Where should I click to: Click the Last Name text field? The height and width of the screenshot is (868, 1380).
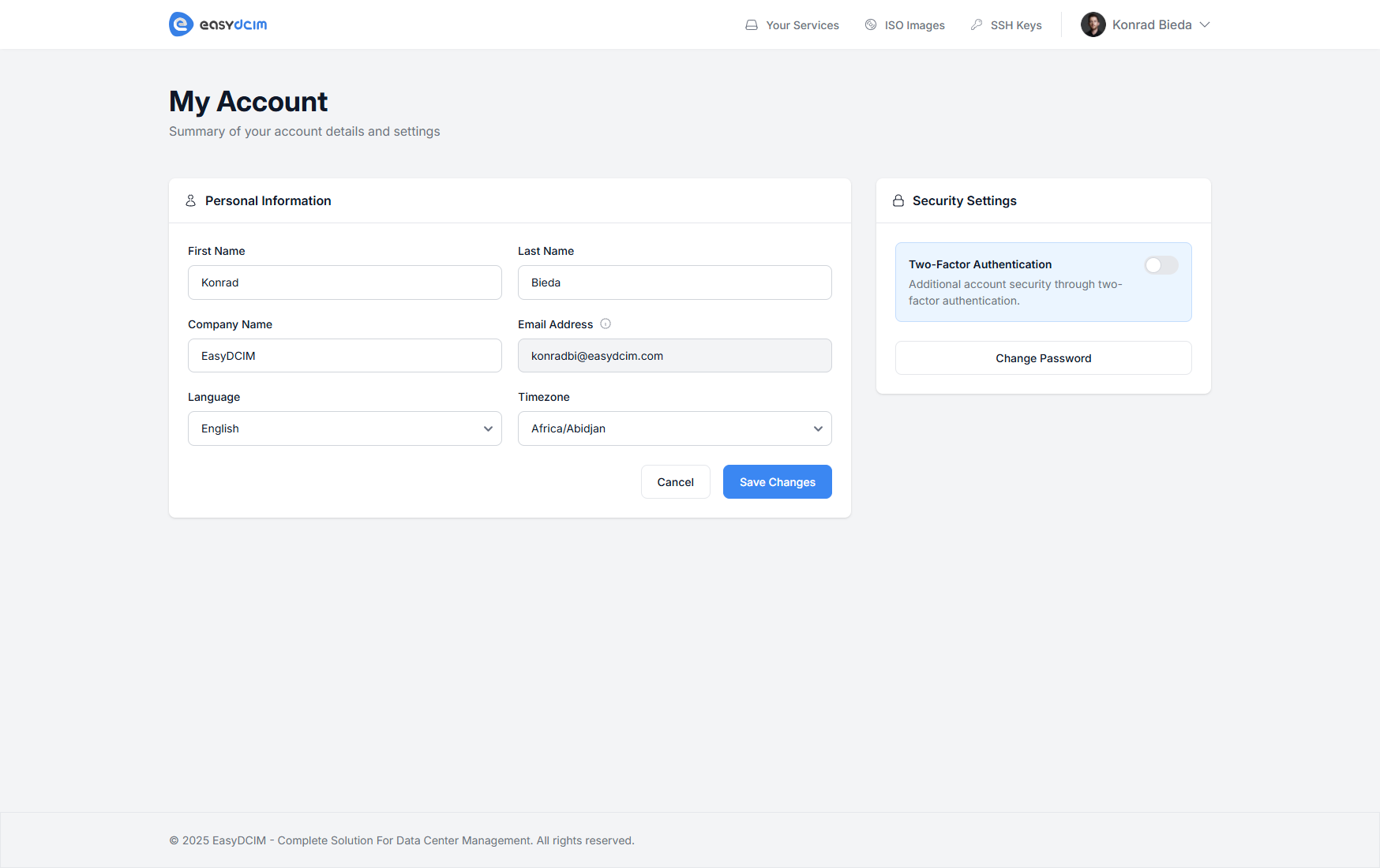(674, 282)
